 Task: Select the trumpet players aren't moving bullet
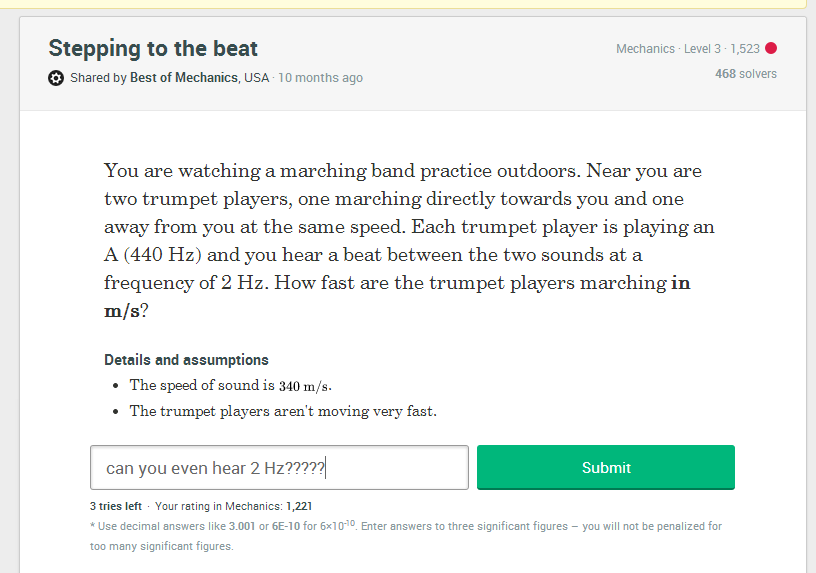283,411
